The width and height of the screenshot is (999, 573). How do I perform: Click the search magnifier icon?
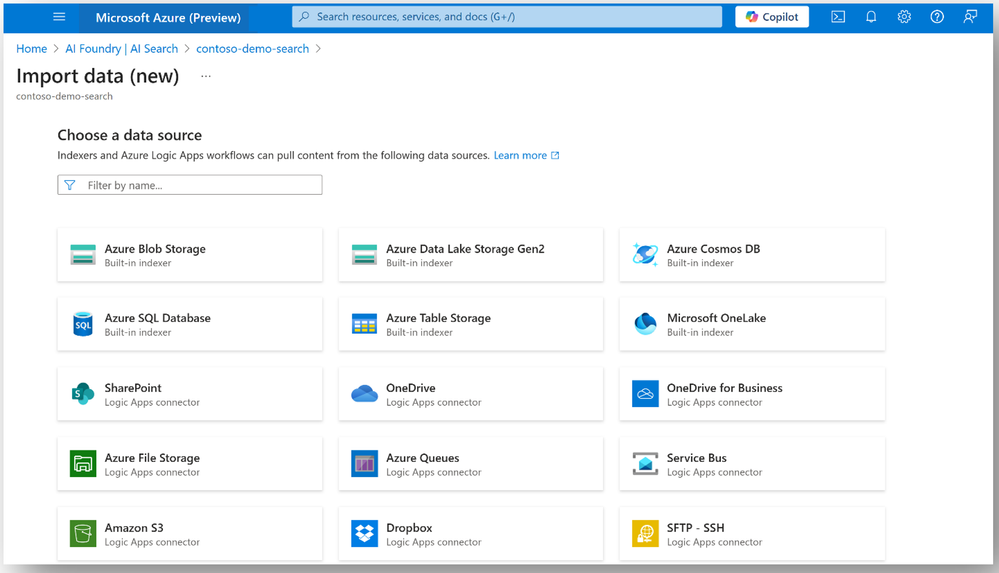305,17
